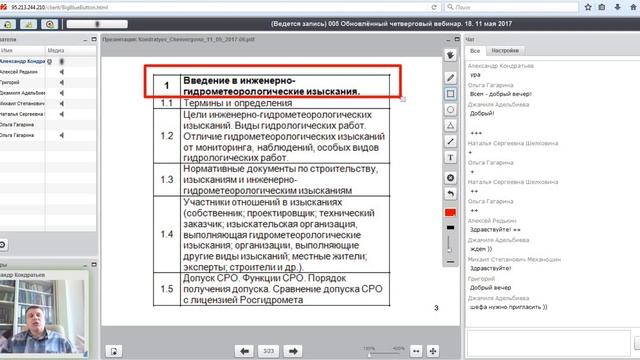This screenshot has height=360, width=640.
Task: Maximize the users panel
Action: [x=94, y=39]
